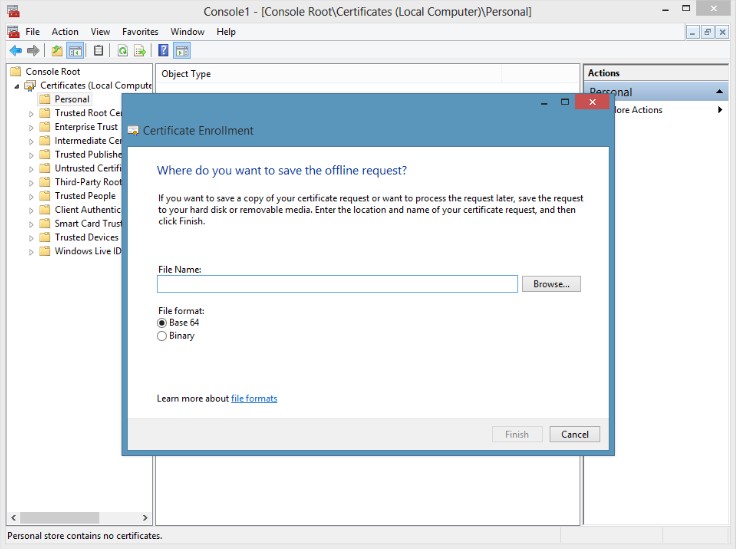Collapse Certificates (Local Computer) tree node

17,86
